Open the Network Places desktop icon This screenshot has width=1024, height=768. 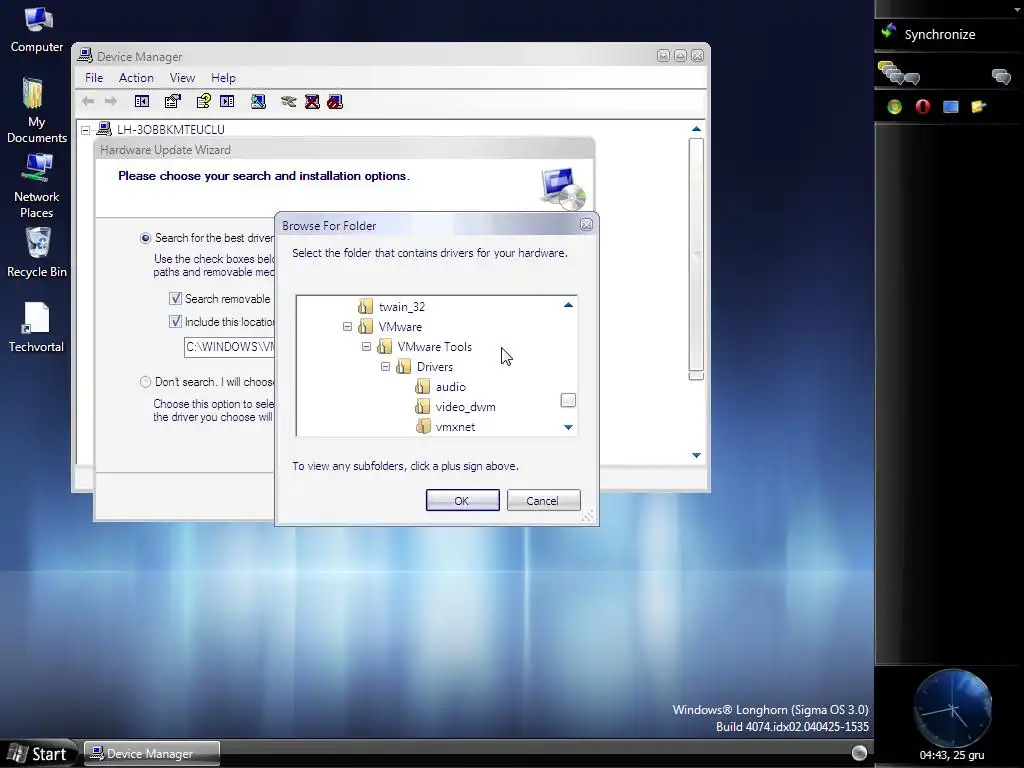click(37, 186)
